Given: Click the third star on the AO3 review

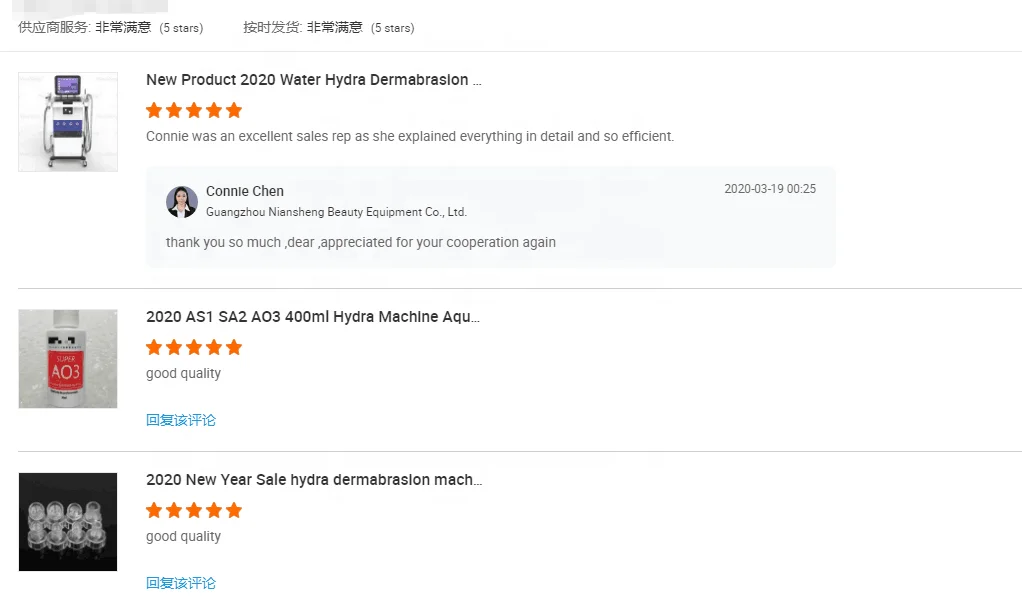Looking at the screenshot, I should pyautogui.click(x=194, y=347).
